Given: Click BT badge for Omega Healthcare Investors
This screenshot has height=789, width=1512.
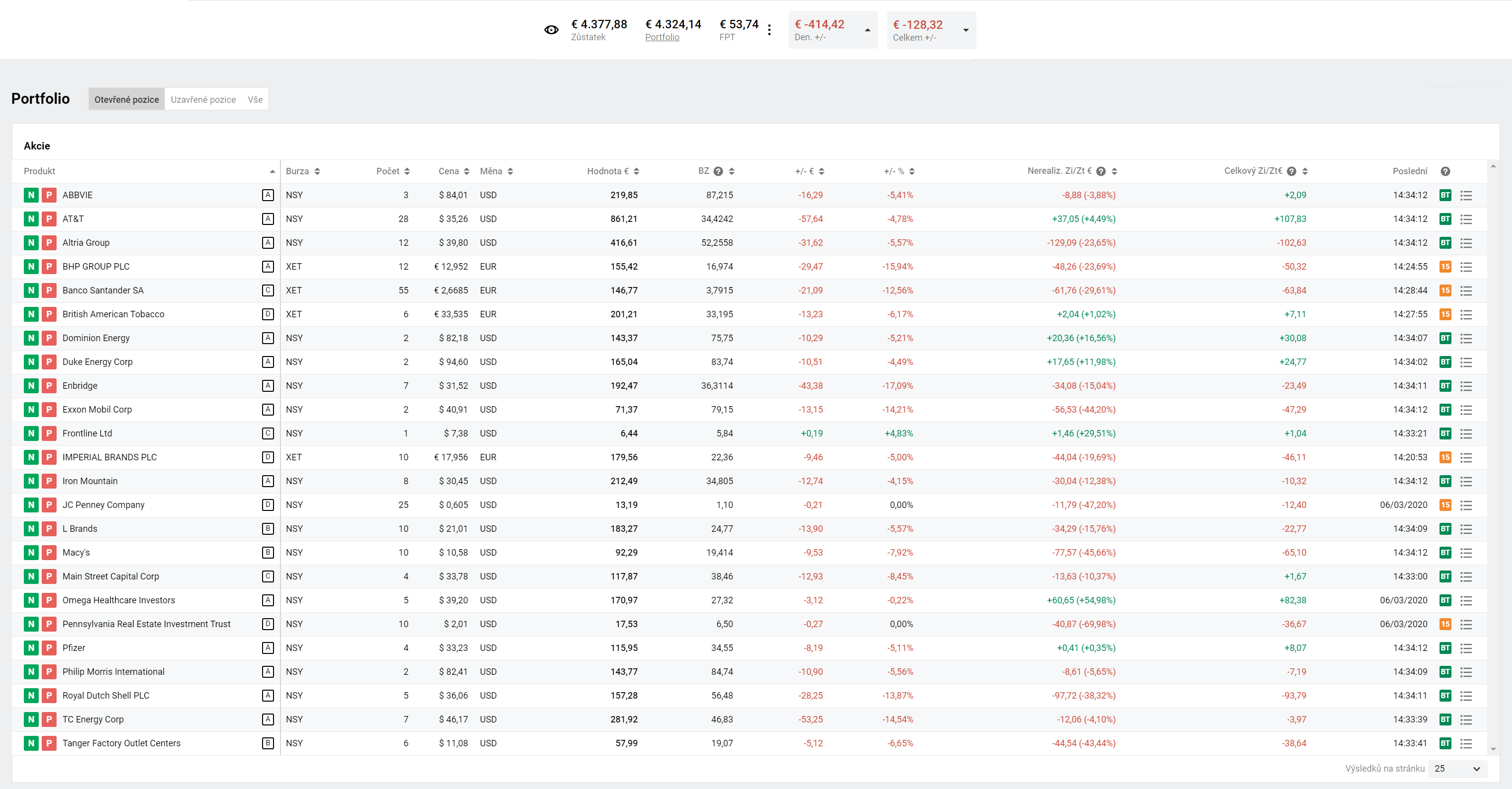Looking at the screenshot, I should coord(1445,600).
